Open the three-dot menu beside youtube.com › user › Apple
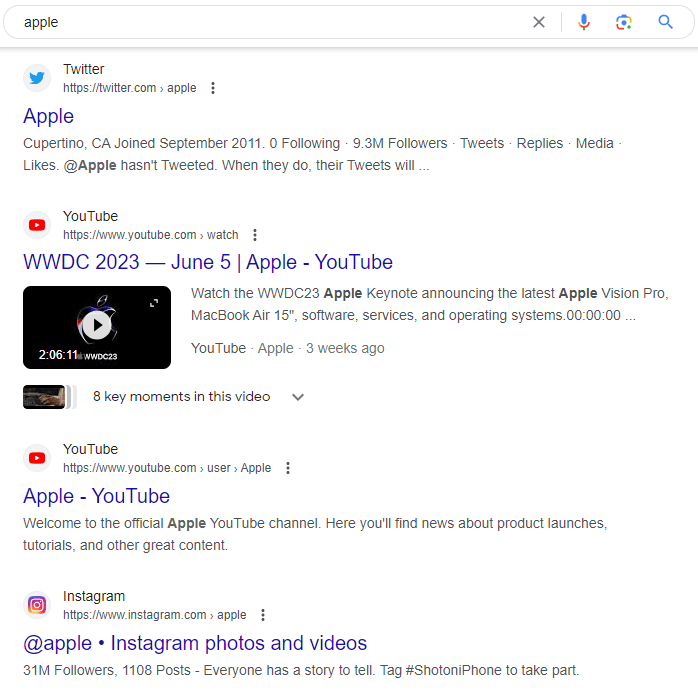 coord(288,468)
